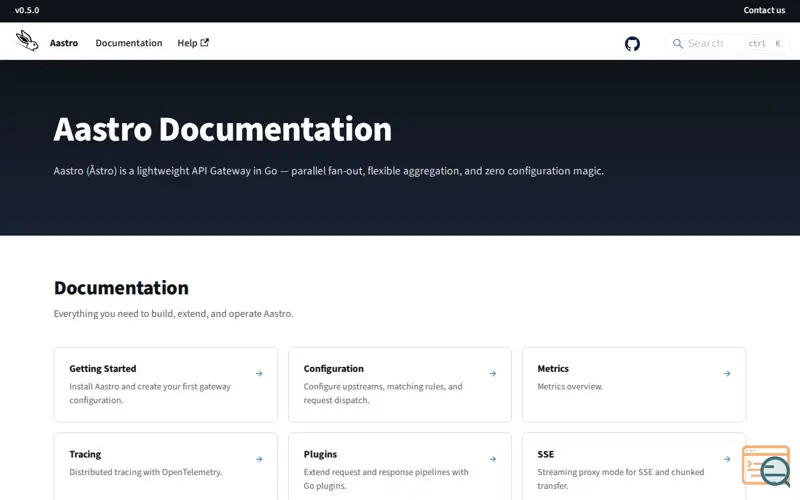Open the Documentation nav item
The image size is (800, 500).
(129, 43)
